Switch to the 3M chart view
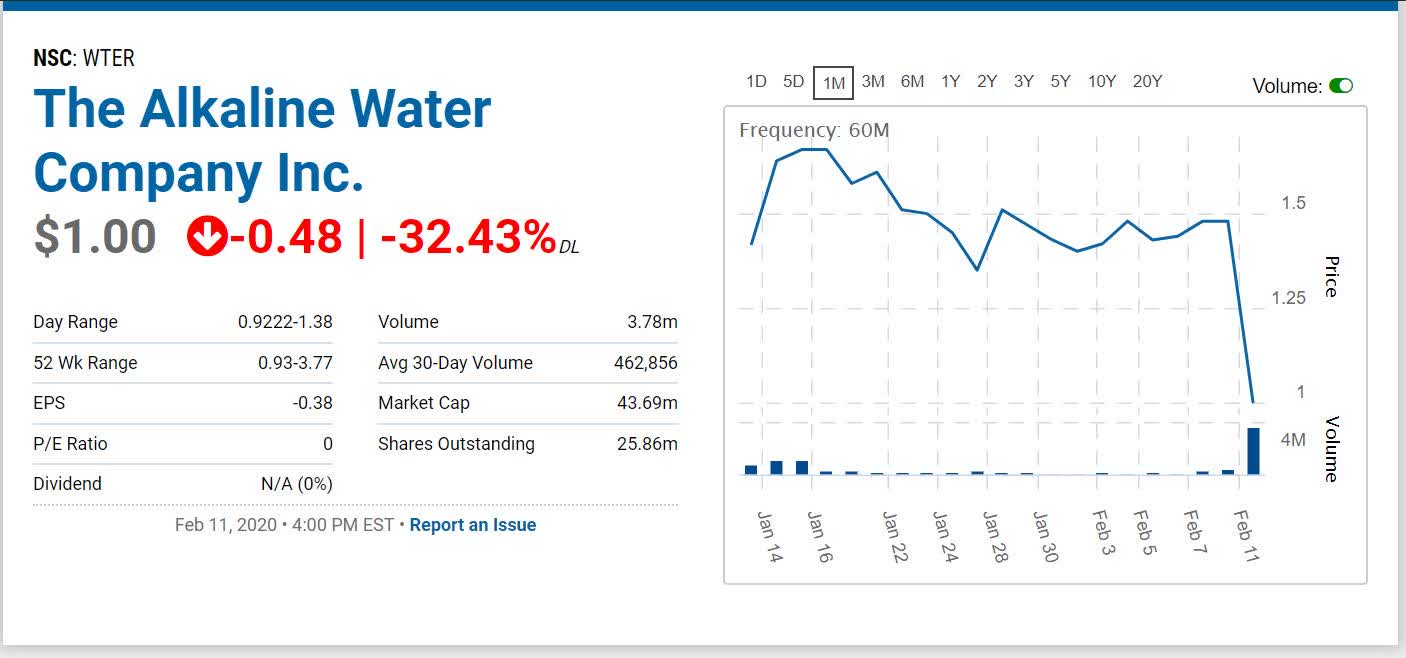Screen dimensions: 1406x658 click(874, 81)
